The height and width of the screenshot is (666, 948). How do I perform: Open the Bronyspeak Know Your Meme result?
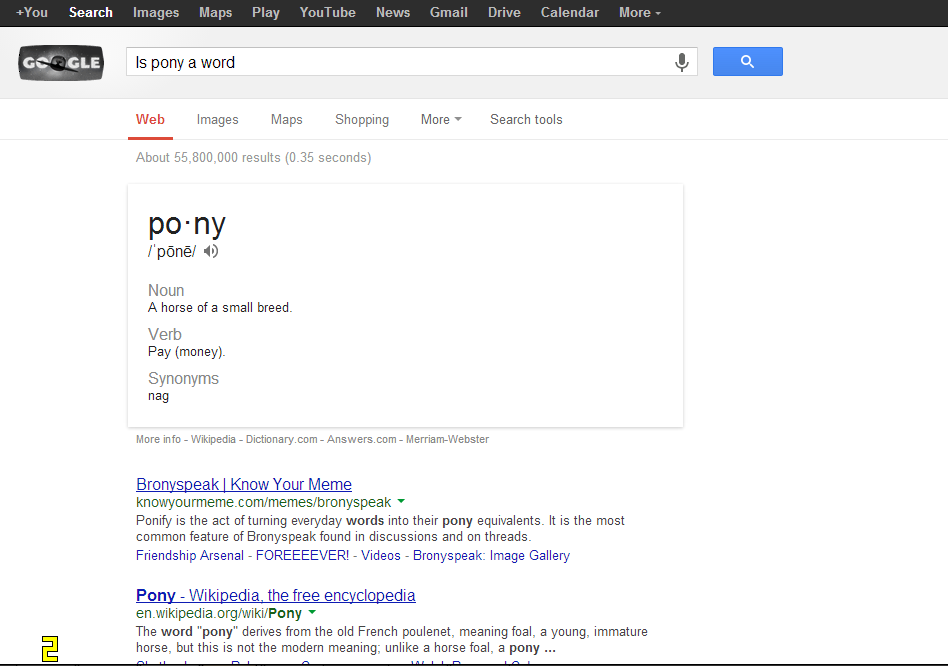244,484
